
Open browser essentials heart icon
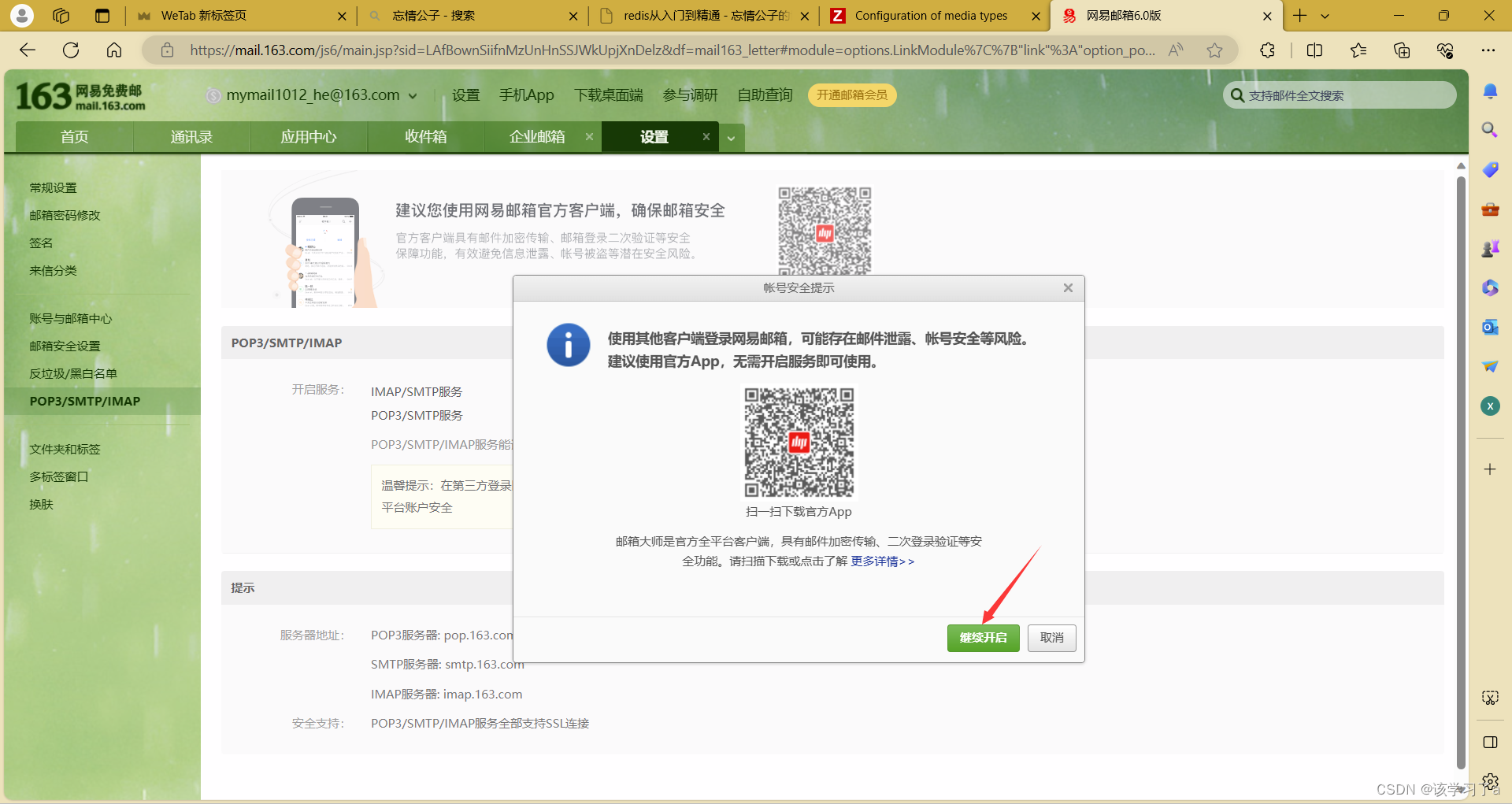point(1445,50)
